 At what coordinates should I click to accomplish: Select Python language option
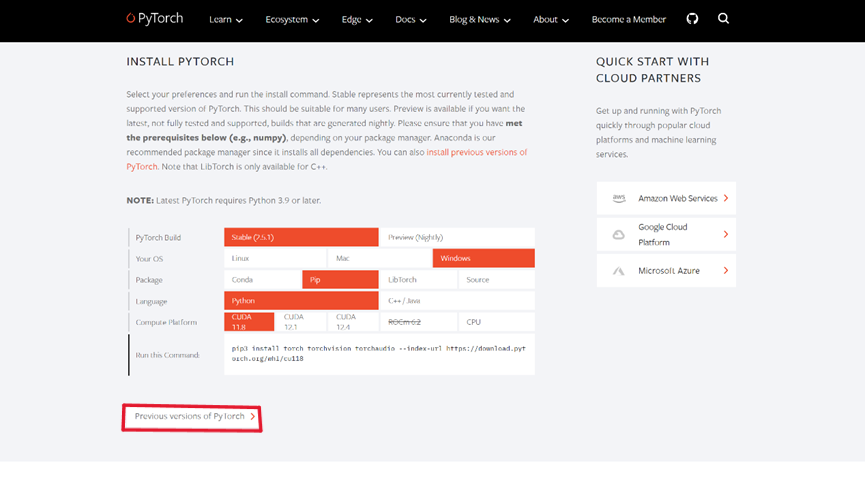301,301
